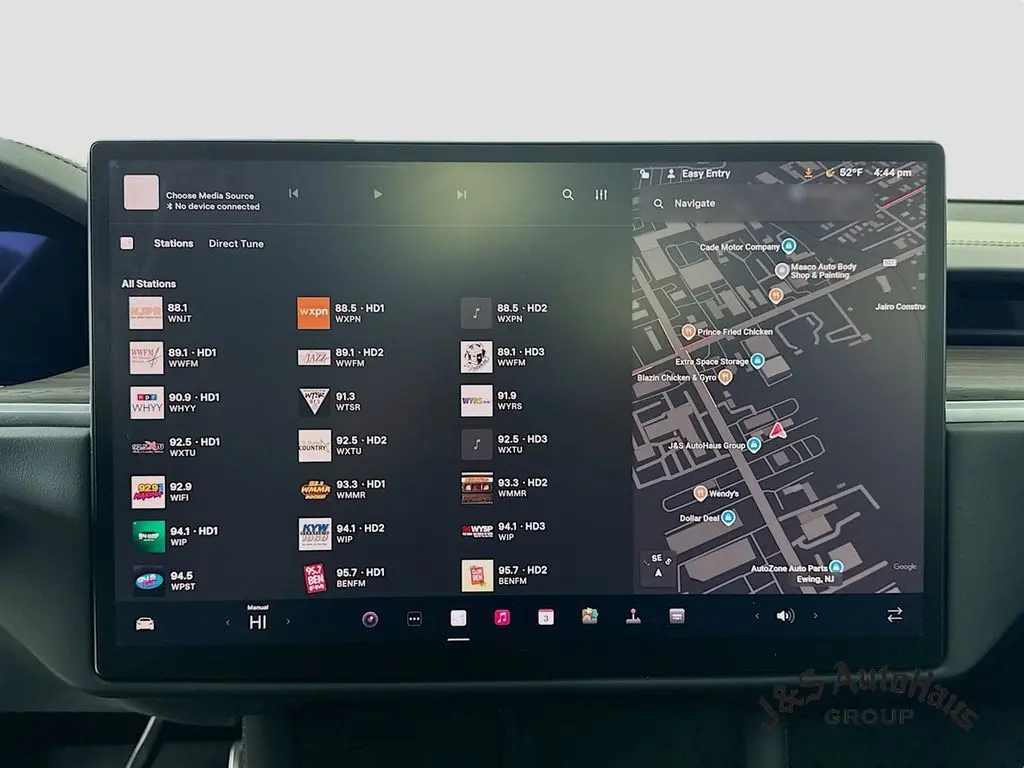Screen dimensions: 1024x768
Task: Open the audio equalizer settings icon
Action: tap(601, 195)
